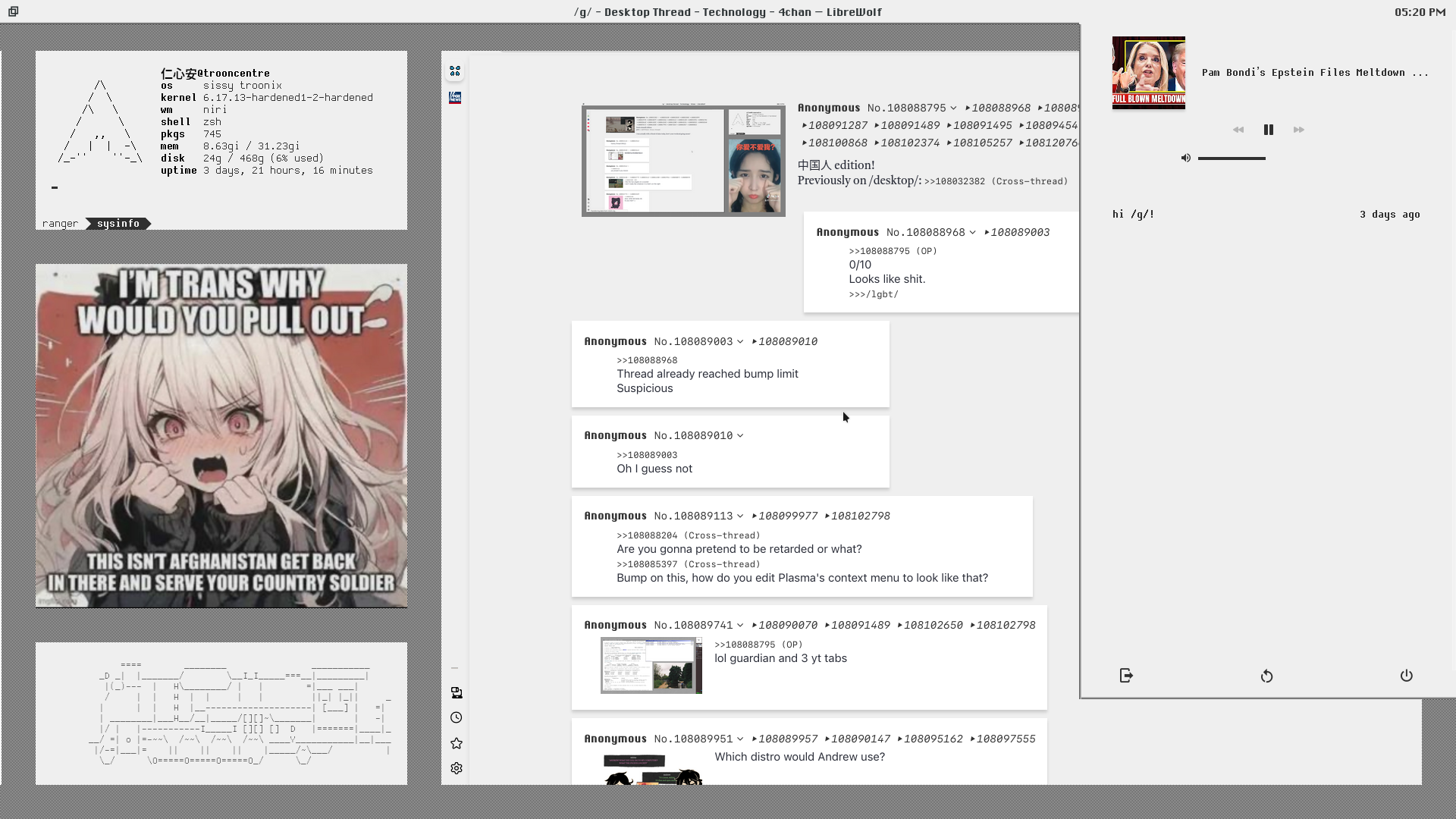Switch to the ranger terminal tab
Image resolution: width=1456 pixels, height=819 pixels.
(x=61, y=224)
